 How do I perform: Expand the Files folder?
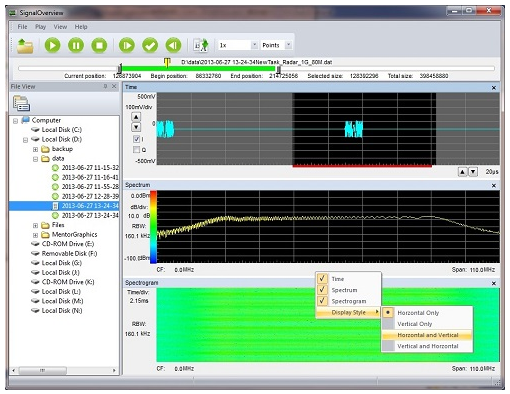(35, 226)
